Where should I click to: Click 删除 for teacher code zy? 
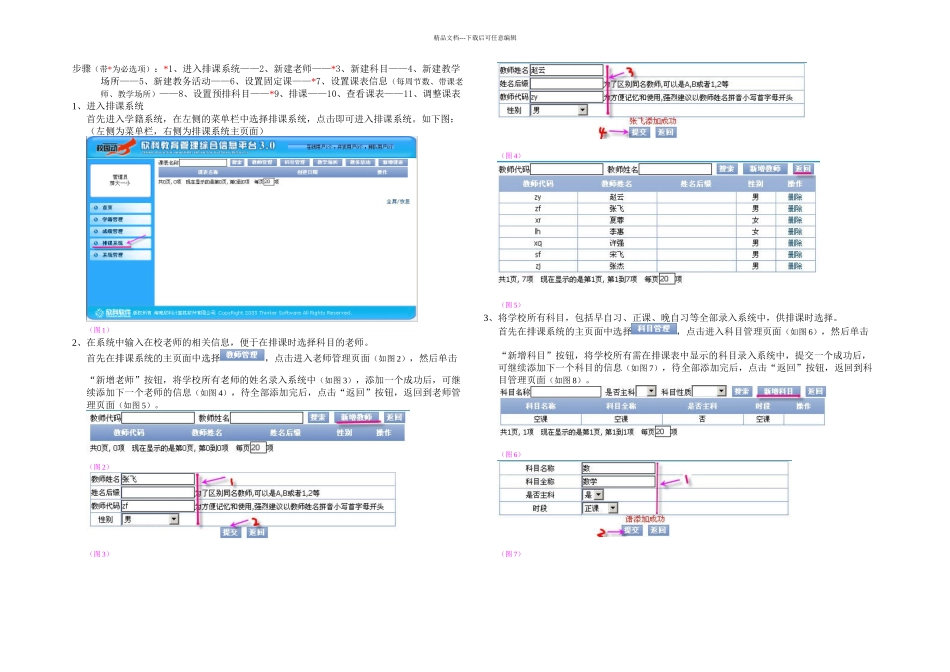tap(794, 197)
